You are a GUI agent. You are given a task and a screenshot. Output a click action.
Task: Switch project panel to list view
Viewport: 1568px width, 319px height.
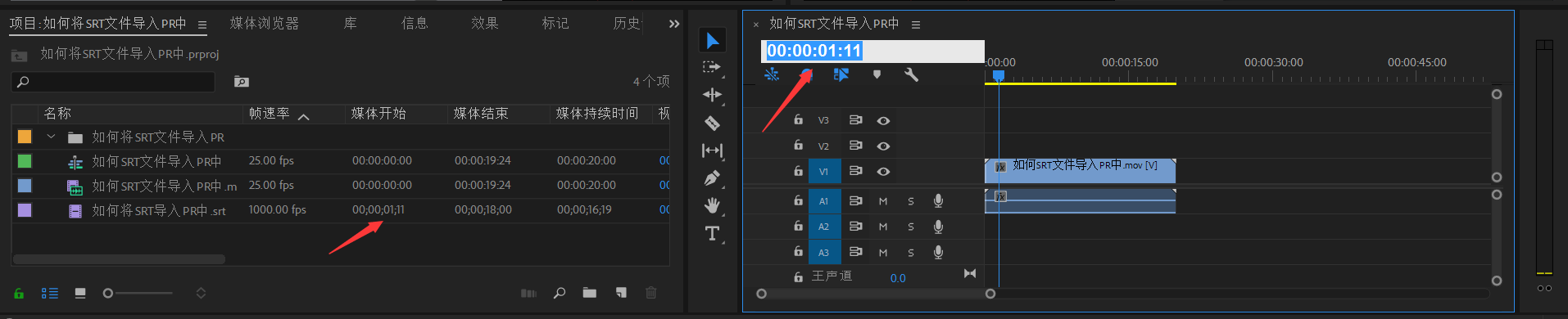pyautogui.click(x=50, y=293)
